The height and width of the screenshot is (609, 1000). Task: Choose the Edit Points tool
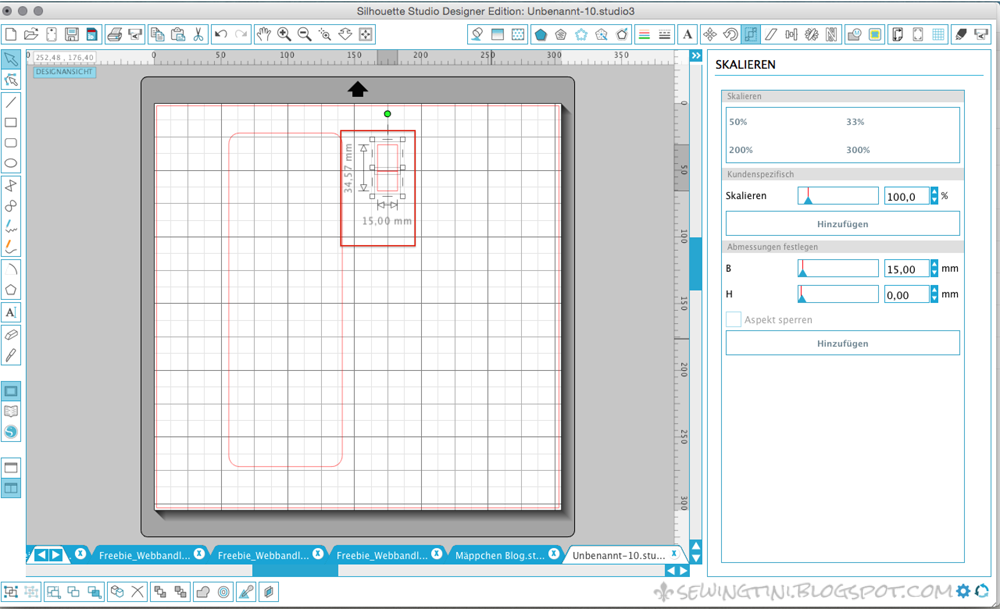click(11, 80)
